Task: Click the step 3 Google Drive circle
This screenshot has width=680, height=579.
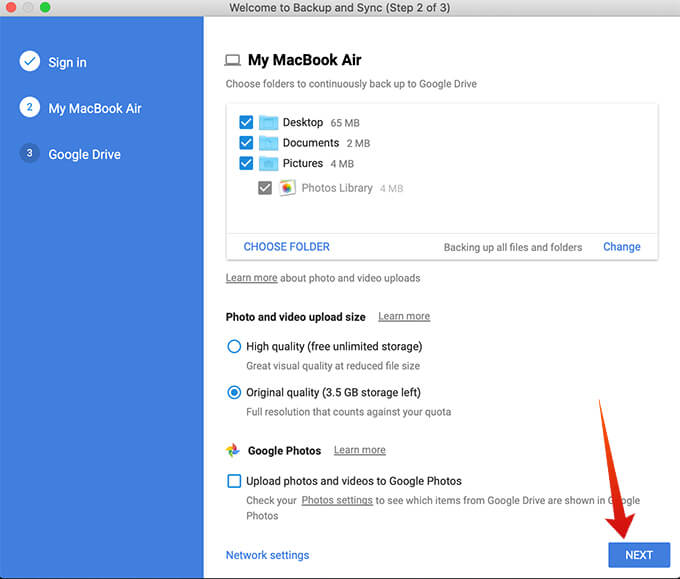Action: [29, 154]
